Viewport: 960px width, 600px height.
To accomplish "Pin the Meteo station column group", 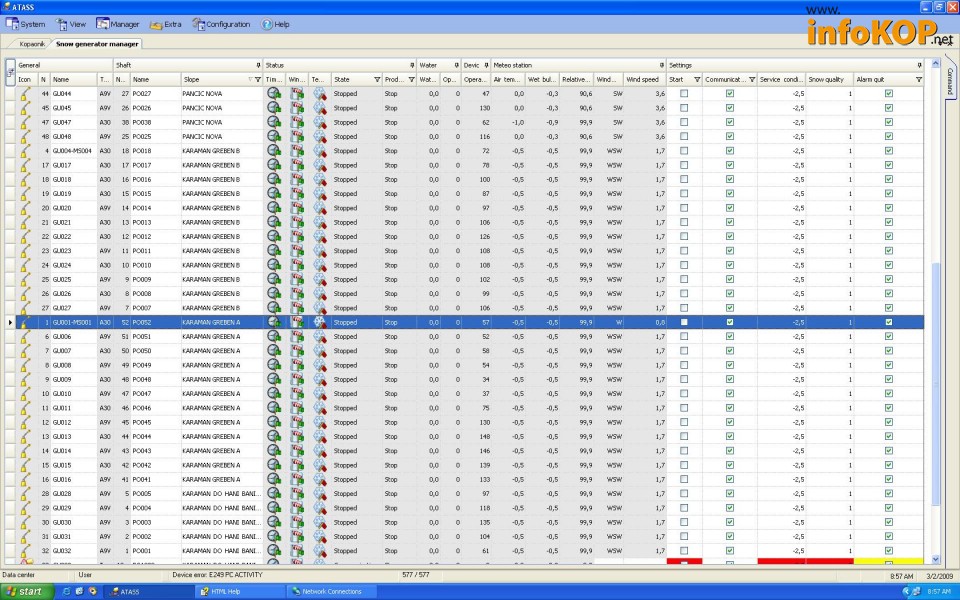I will pyautogui.click(x=661, y=65).
